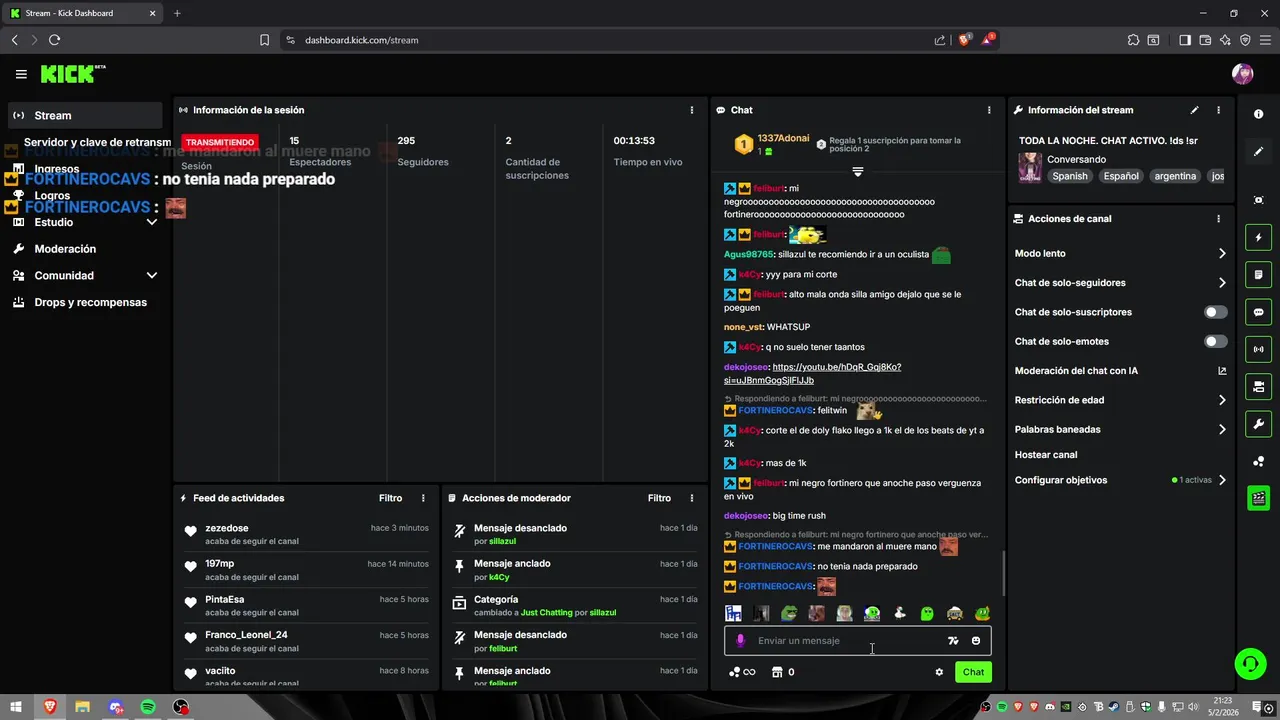Click the Just Chatting category link
The image size is (1280, 720).
(547, 612)
